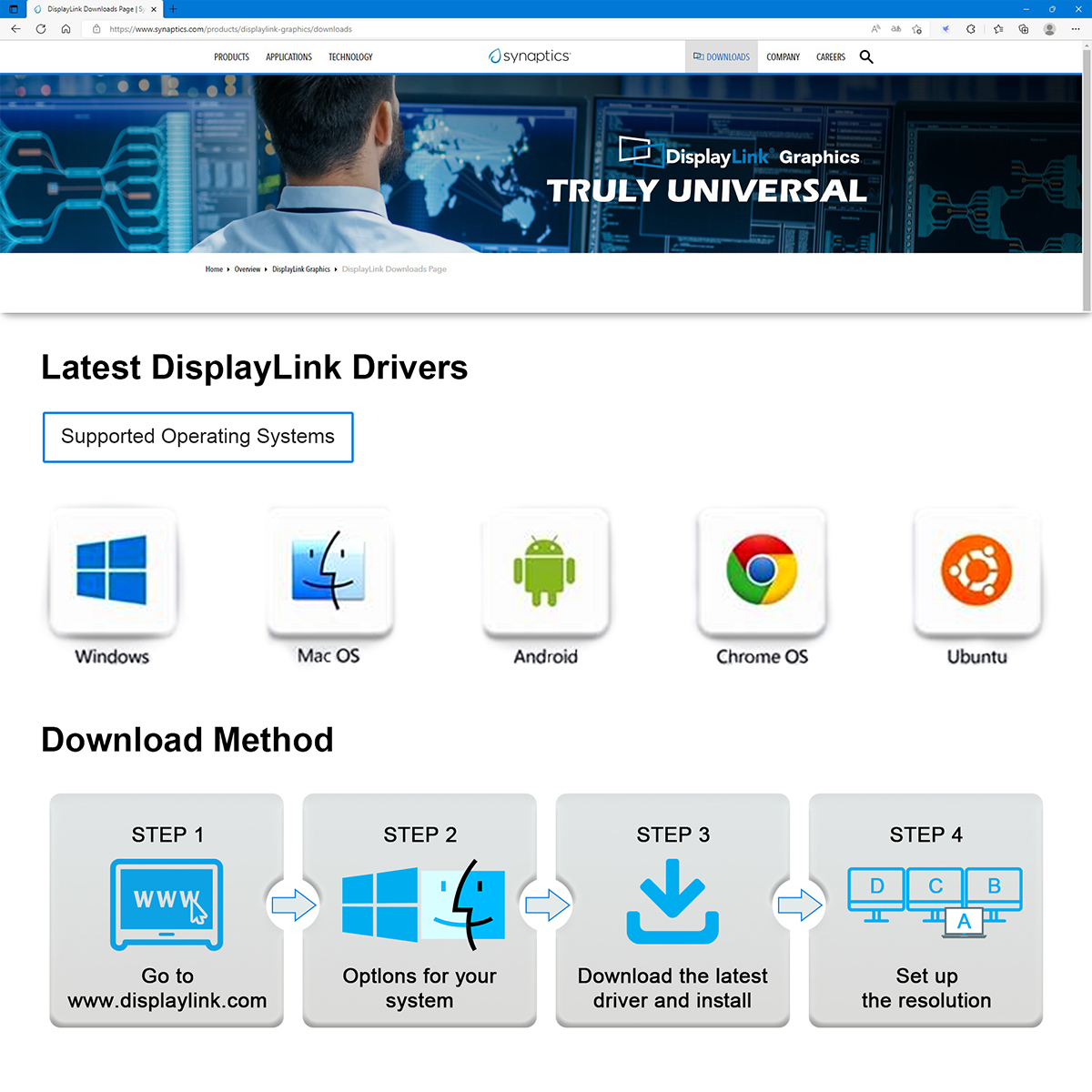
Task: Open the PRODUCTS menu
Action: click(231, 57)
